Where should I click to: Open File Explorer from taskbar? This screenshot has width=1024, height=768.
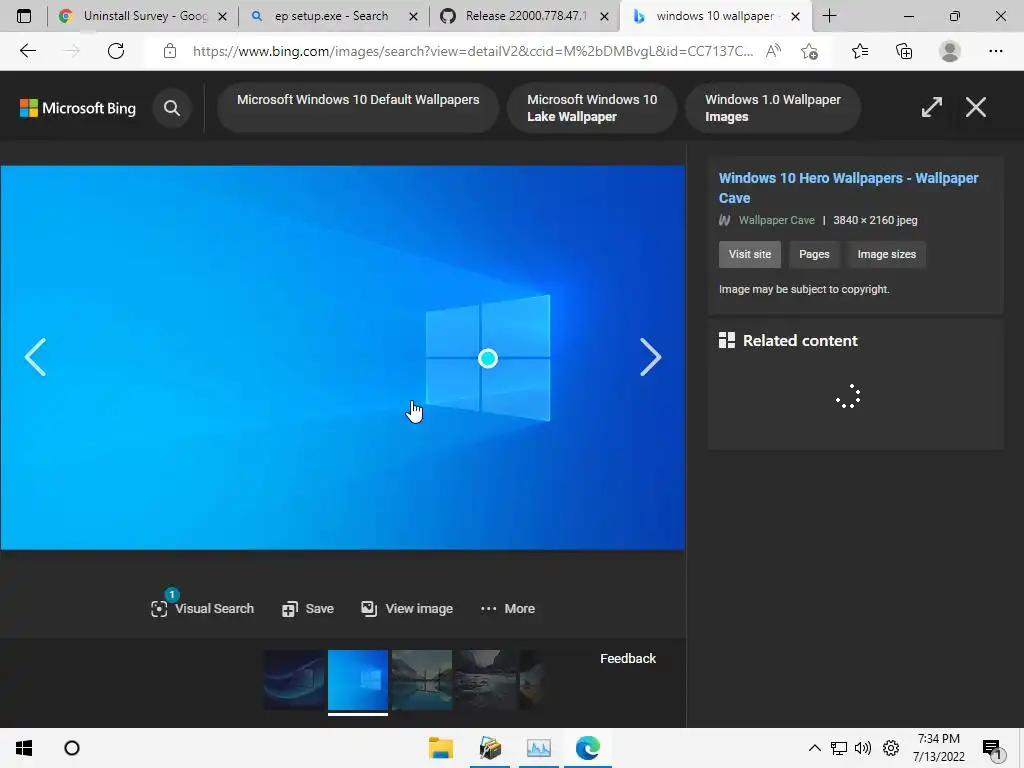[x=441, y=748]
